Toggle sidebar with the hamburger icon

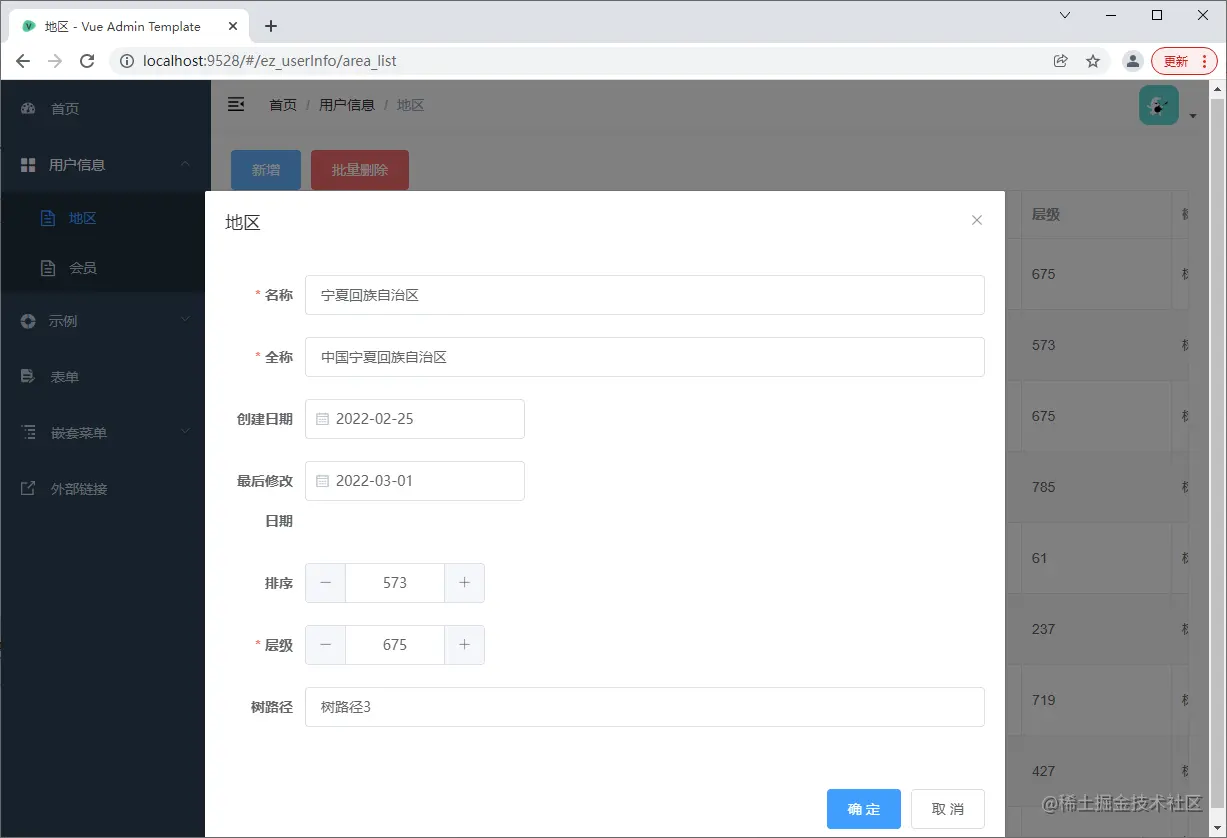(236, 104)
